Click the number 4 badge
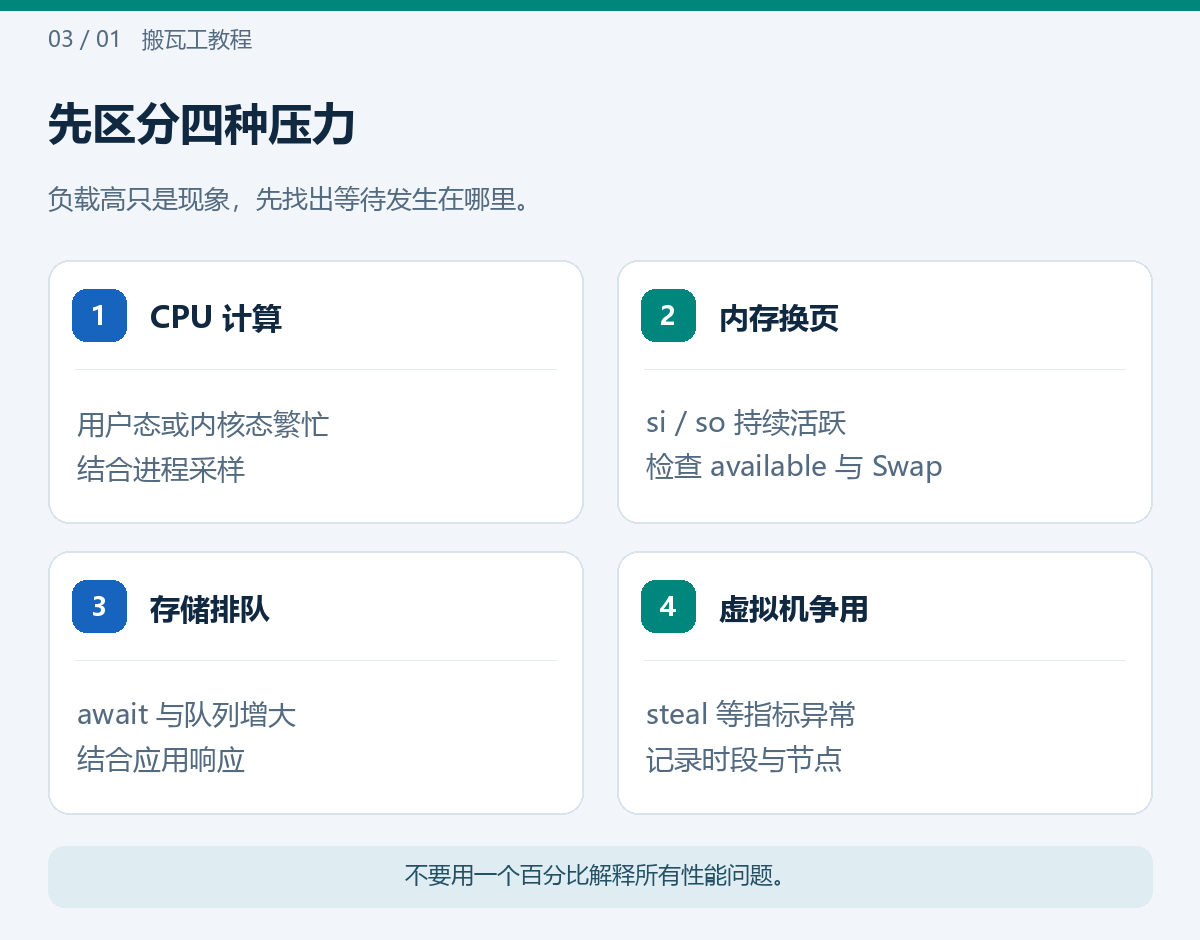The width and height of the screenshot is (1200, 940). coord(668,606)
